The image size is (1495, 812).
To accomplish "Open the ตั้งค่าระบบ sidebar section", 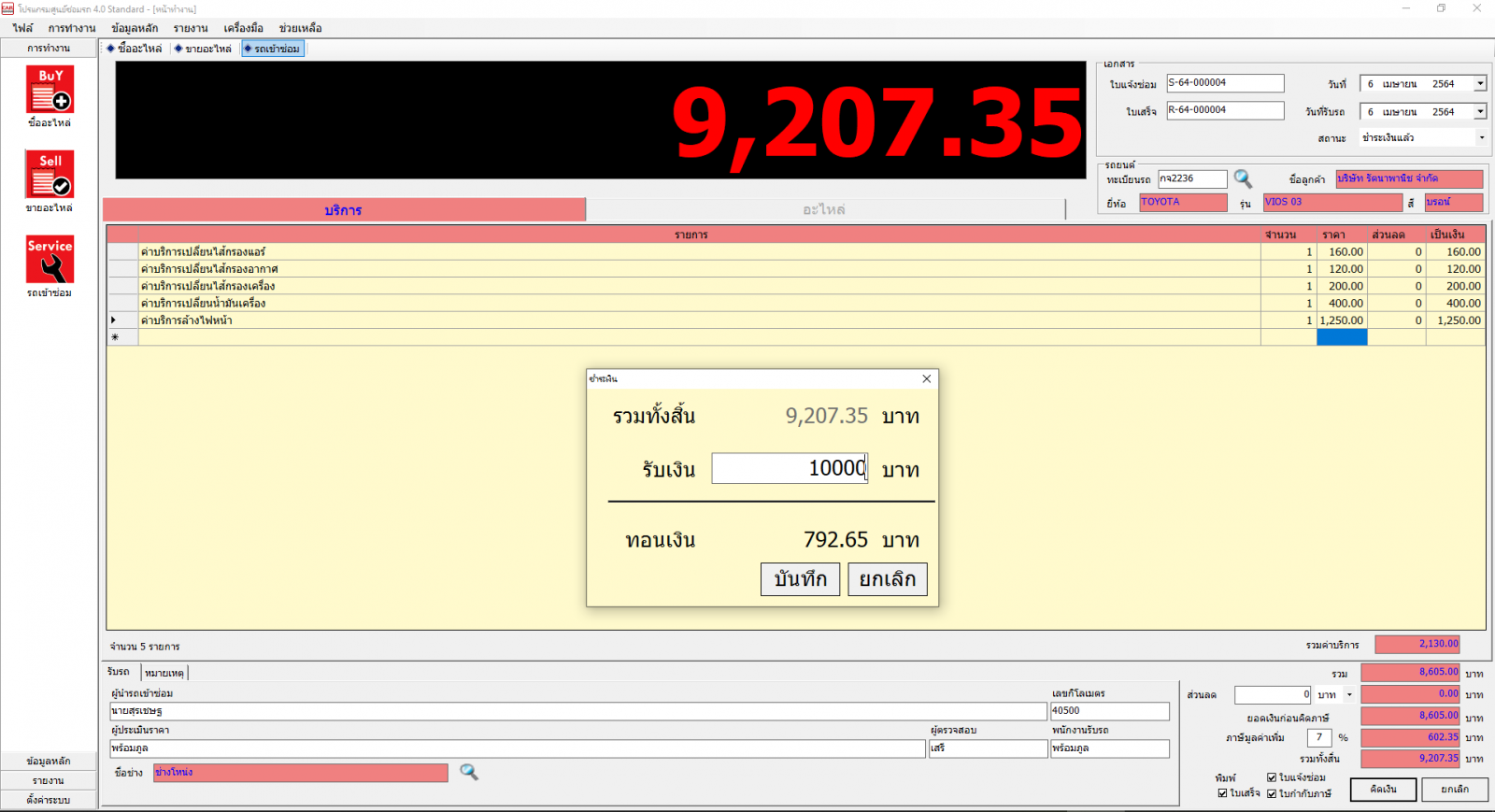I will [49, 800].
